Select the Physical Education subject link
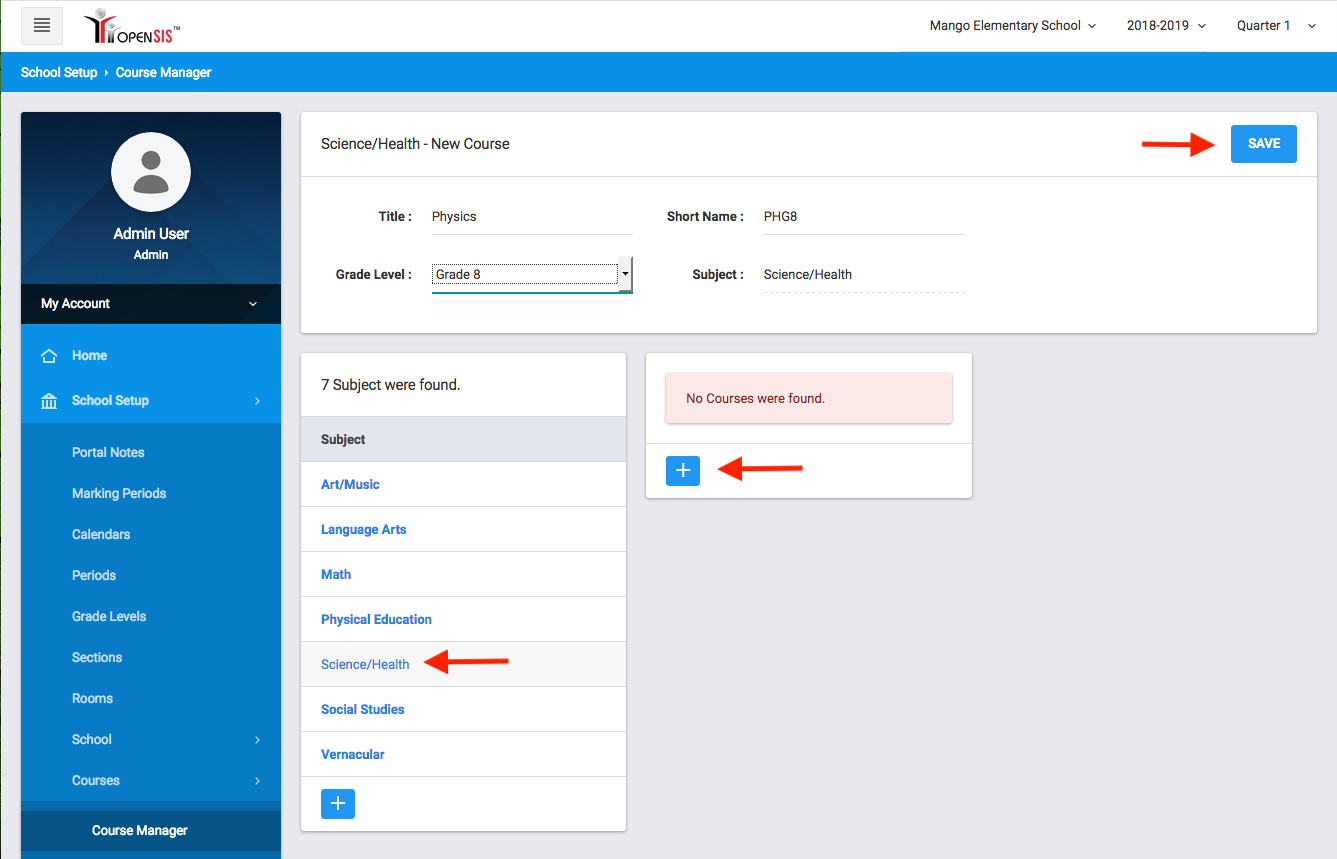Screen dimensions: 1337x859 (x=376, y=620)
